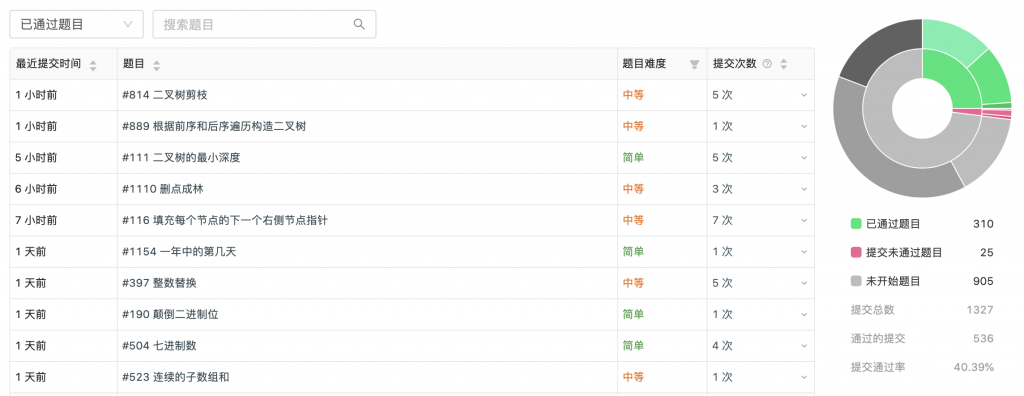Expand submissions for #1110 删点成林
1024x396 pixels.
pyautogui.click(x=804, y=190)
